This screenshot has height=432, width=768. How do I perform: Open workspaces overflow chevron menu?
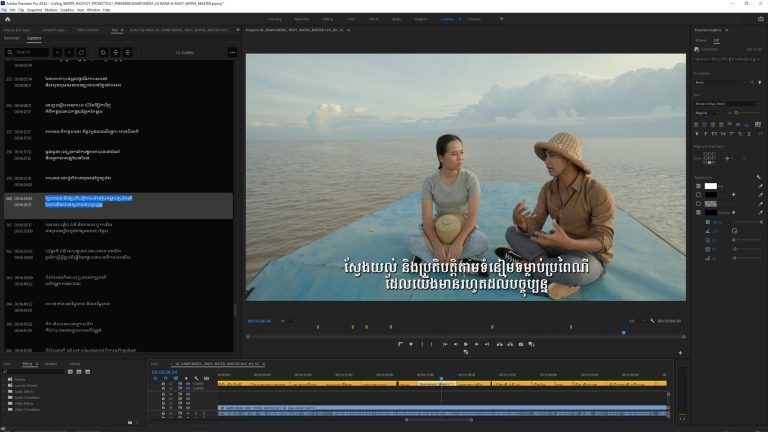[501, 19]
